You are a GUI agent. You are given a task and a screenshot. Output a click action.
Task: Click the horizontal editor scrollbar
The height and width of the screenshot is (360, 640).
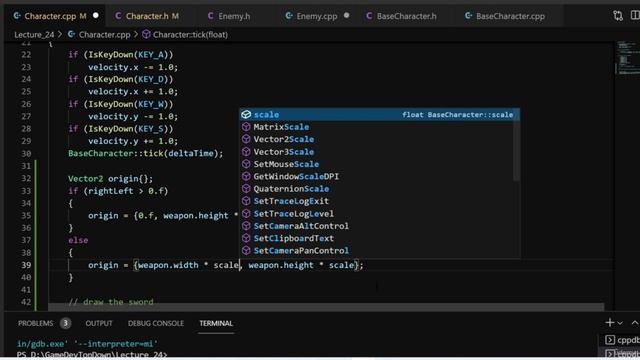[x=326, y=307]
